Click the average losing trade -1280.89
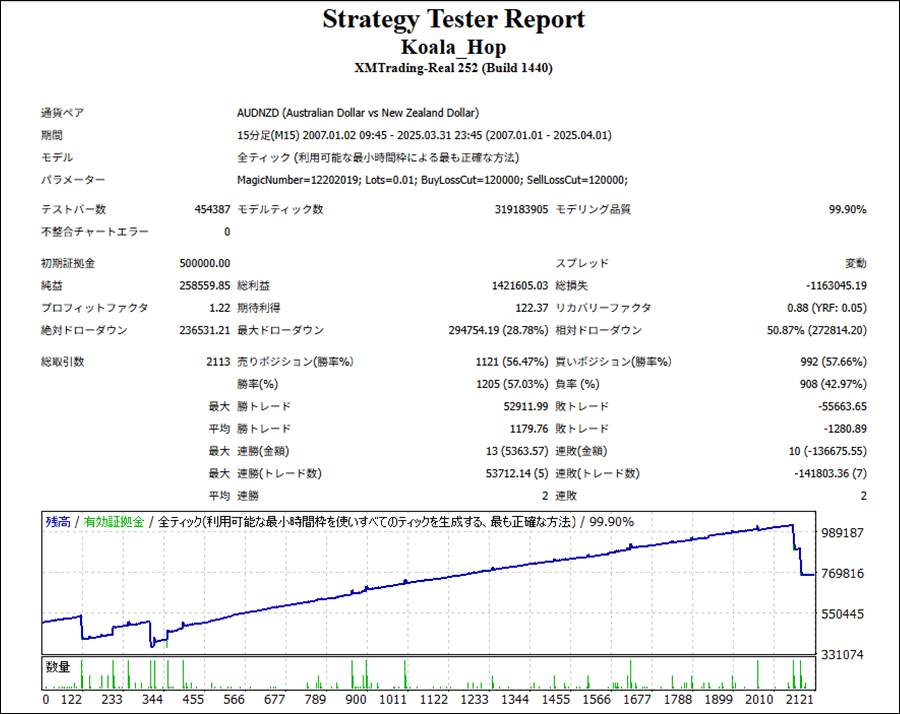 coord(845,429)
